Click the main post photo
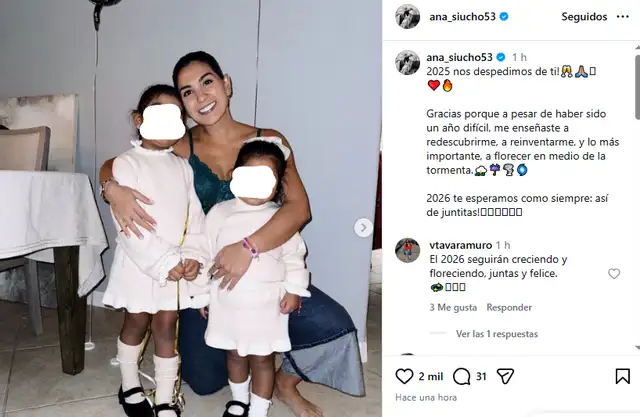640x417 pixels. coord(191,208)
